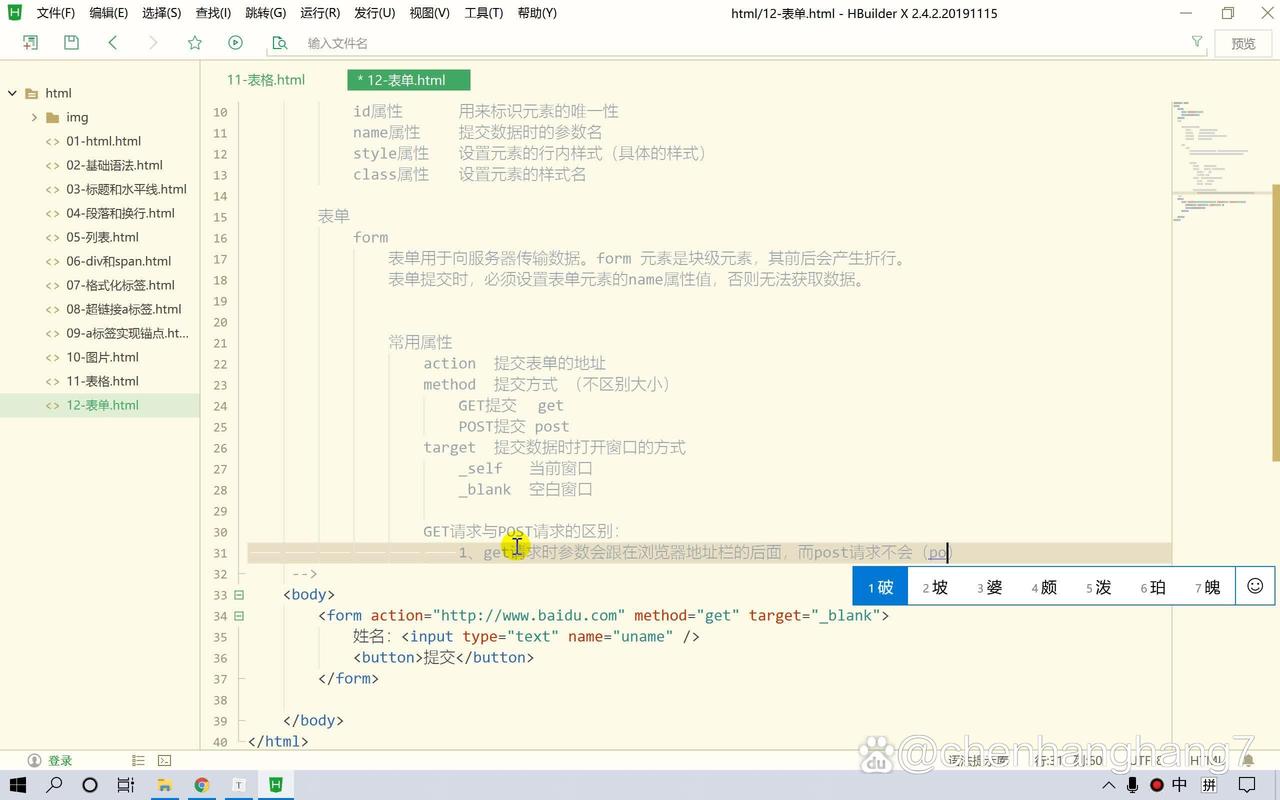Click the 登录 login link
The width and height of the screenshot is (1280, 800).
tap(59, 760)
